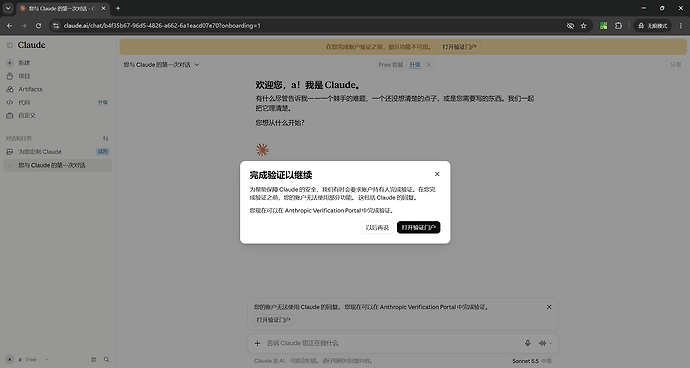Click the message input field
The image size is (690, 368).
click(392, 343)
